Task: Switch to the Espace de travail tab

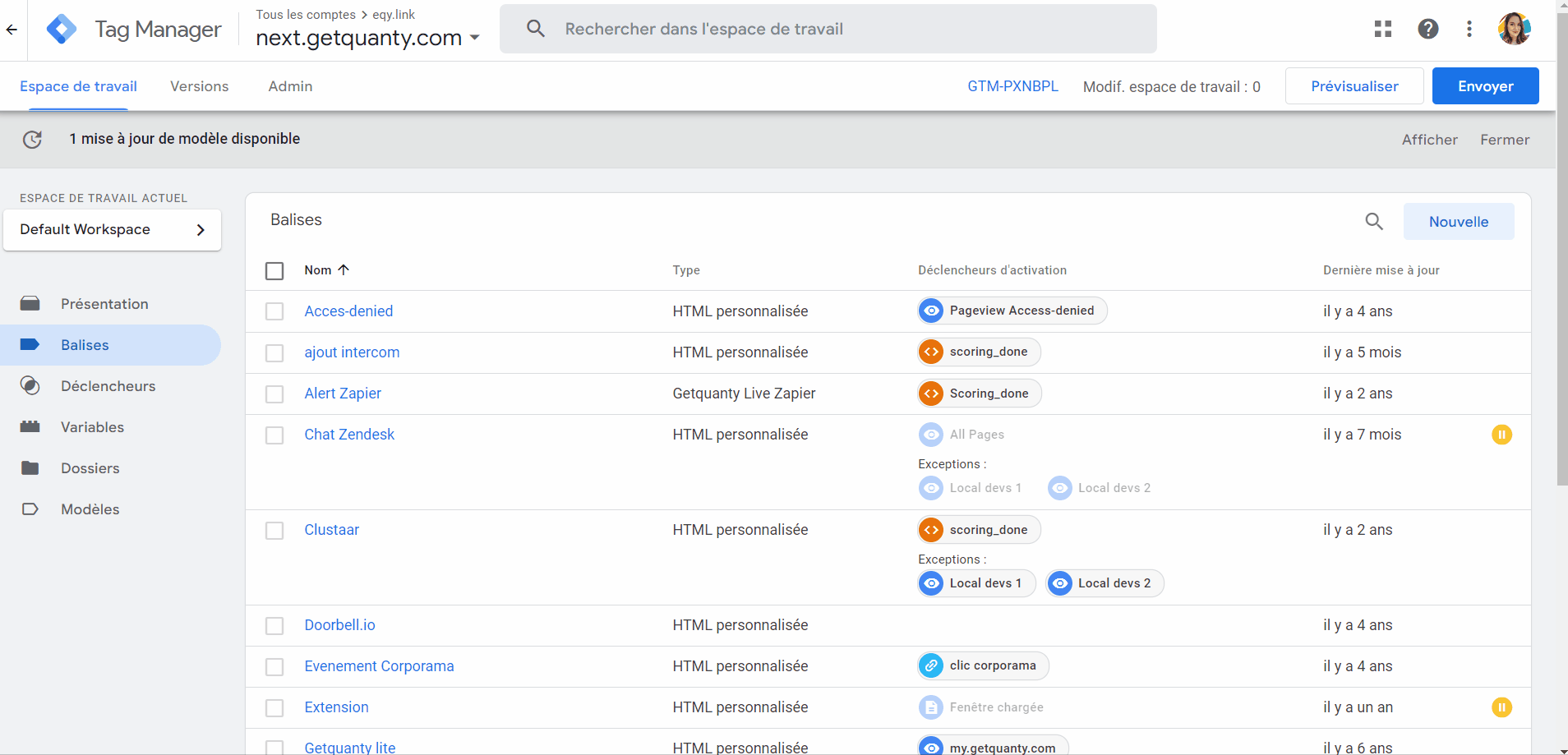Action: coord(78,86)
